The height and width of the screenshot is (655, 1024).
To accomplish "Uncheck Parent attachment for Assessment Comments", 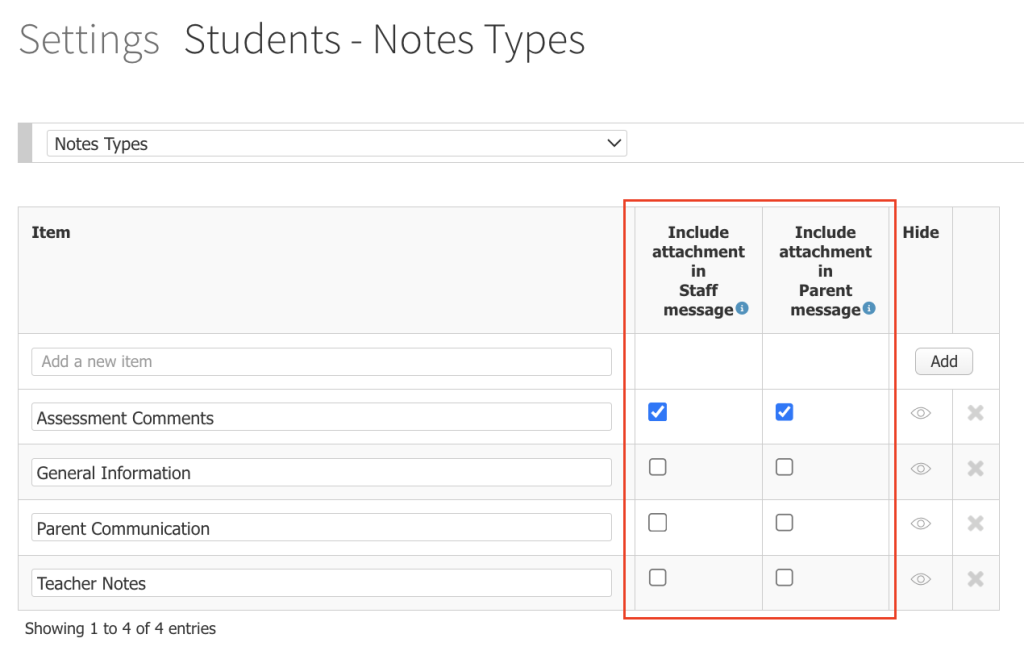I will coord(784,412).
